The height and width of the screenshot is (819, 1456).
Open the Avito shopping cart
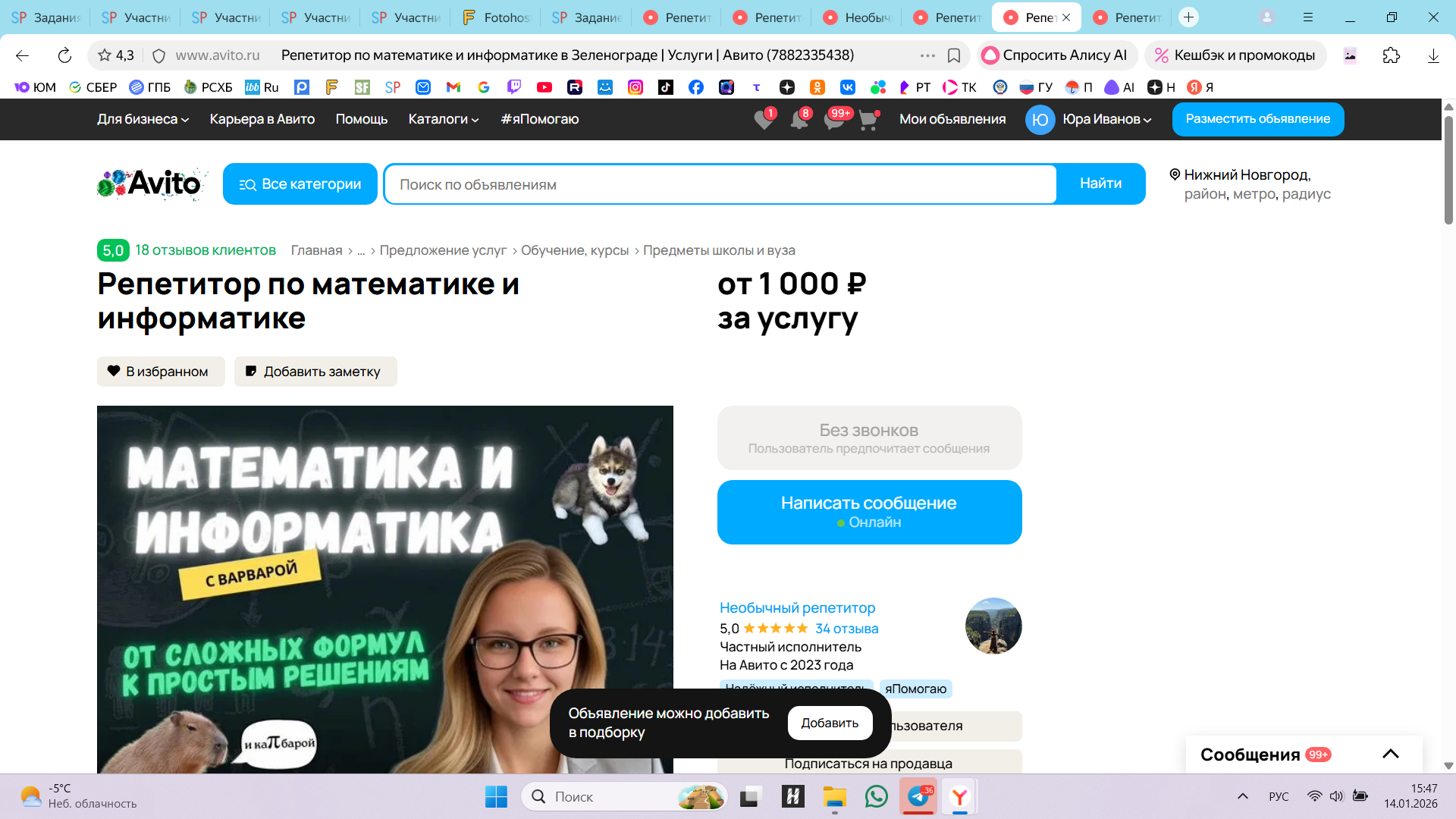tap(868, 120)
